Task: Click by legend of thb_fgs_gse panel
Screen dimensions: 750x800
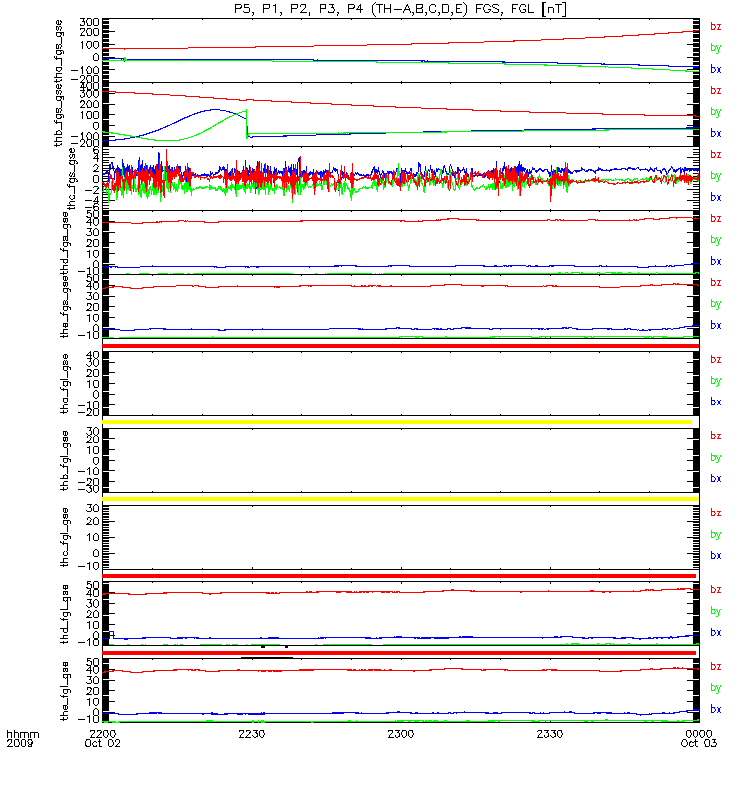Action: [716, 112]
